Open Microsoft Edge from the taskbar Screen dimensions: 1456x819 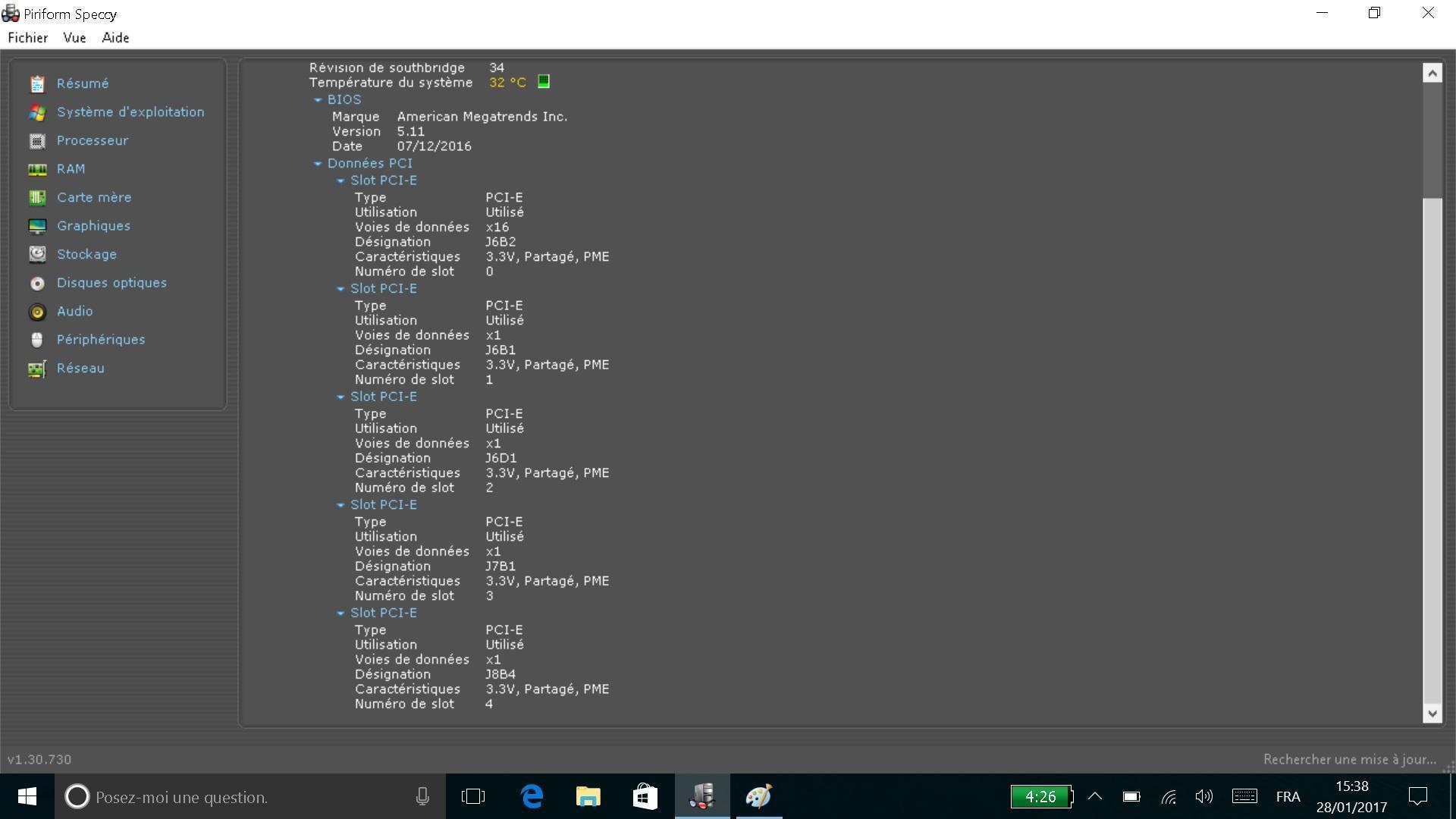(532, 796)
